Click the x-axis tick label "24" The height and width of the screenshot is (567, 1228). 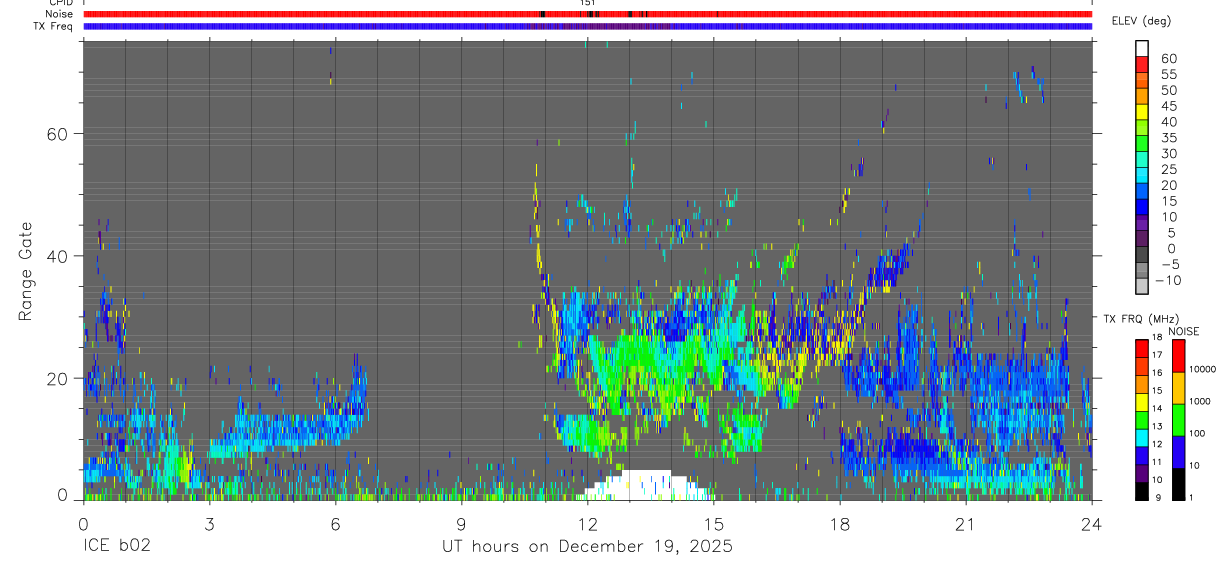[1092, 523]
